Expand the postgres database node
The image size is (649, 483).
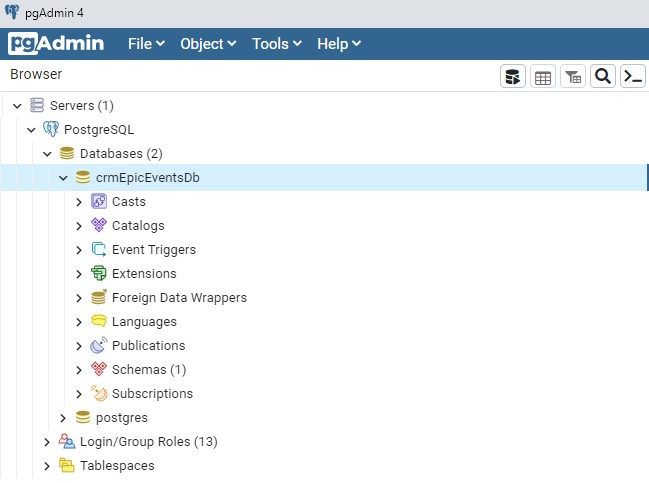(x=63, y=418)
